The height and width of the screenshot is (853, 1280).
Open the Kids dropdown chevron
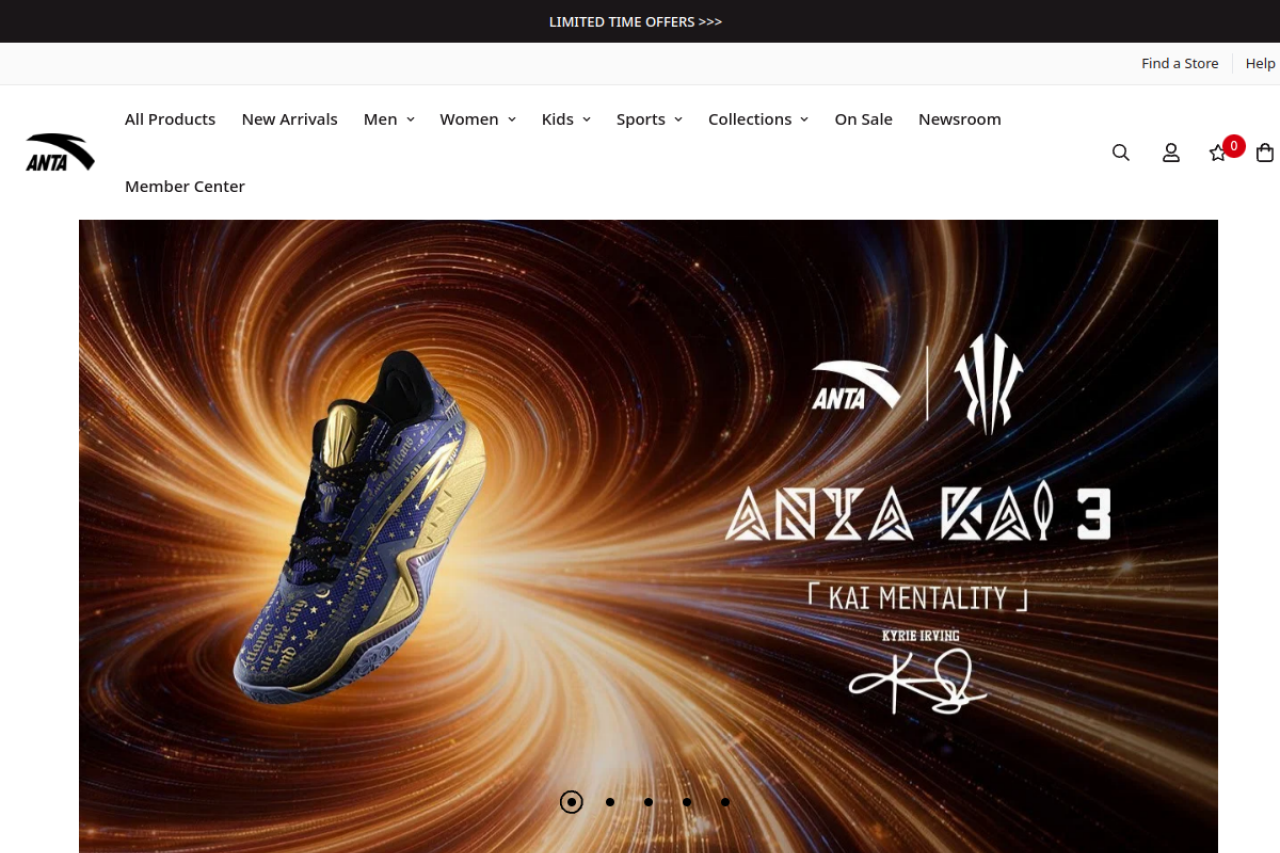(x=586, y=119)
